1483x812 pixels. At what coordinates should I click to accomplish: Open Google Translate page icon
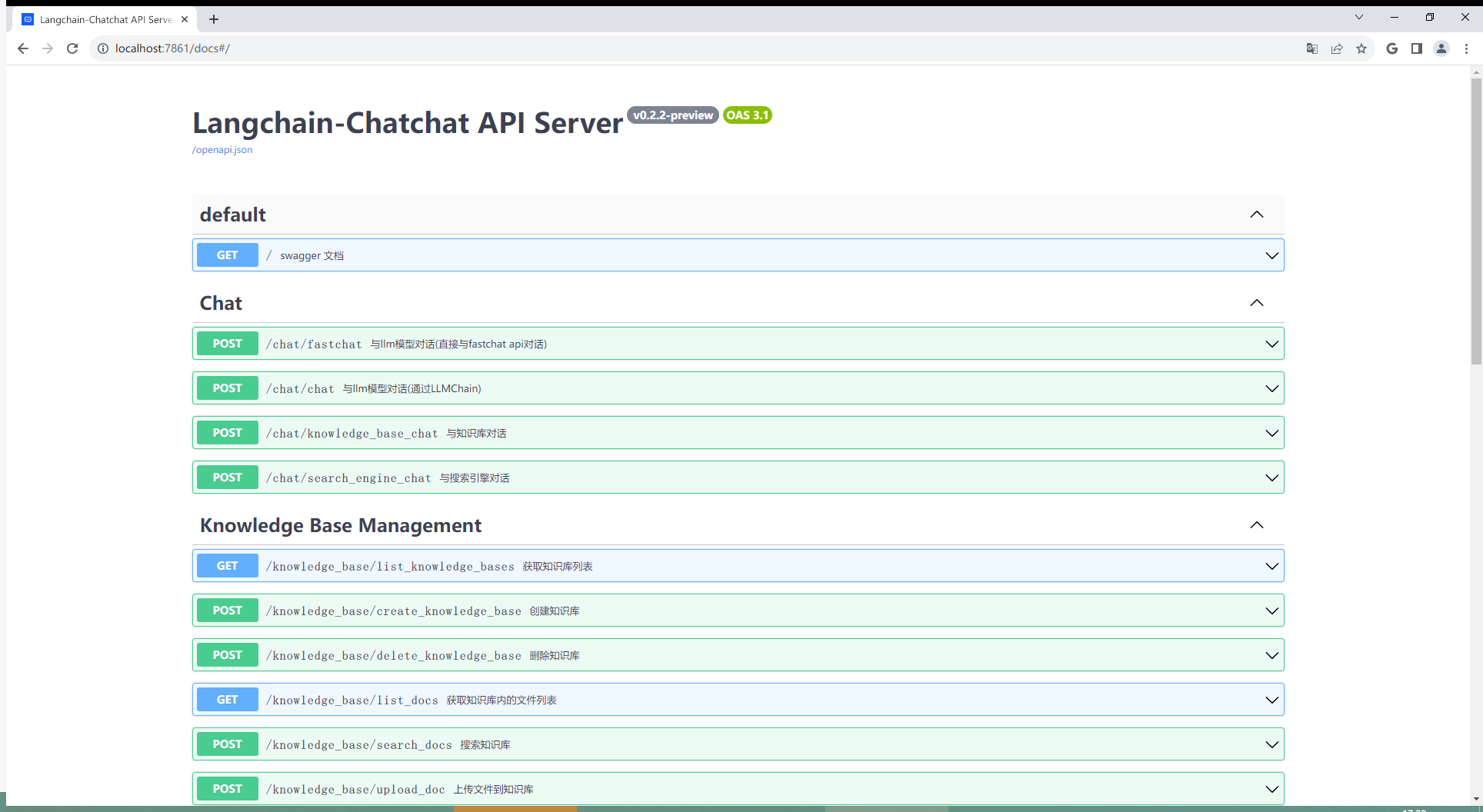(x=1312, y=48)
